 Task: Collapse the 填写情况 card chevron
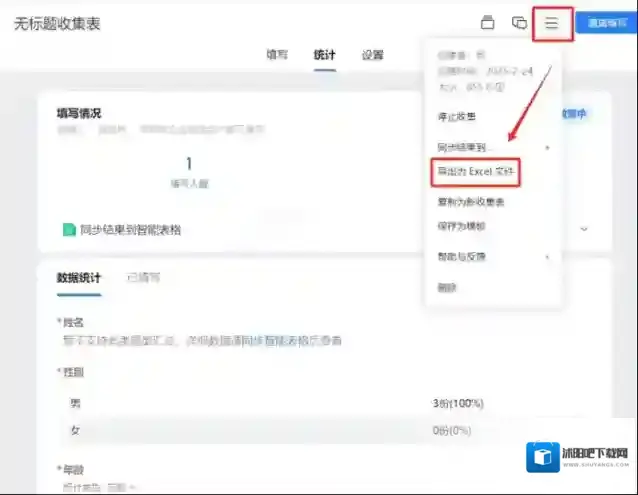584,229
